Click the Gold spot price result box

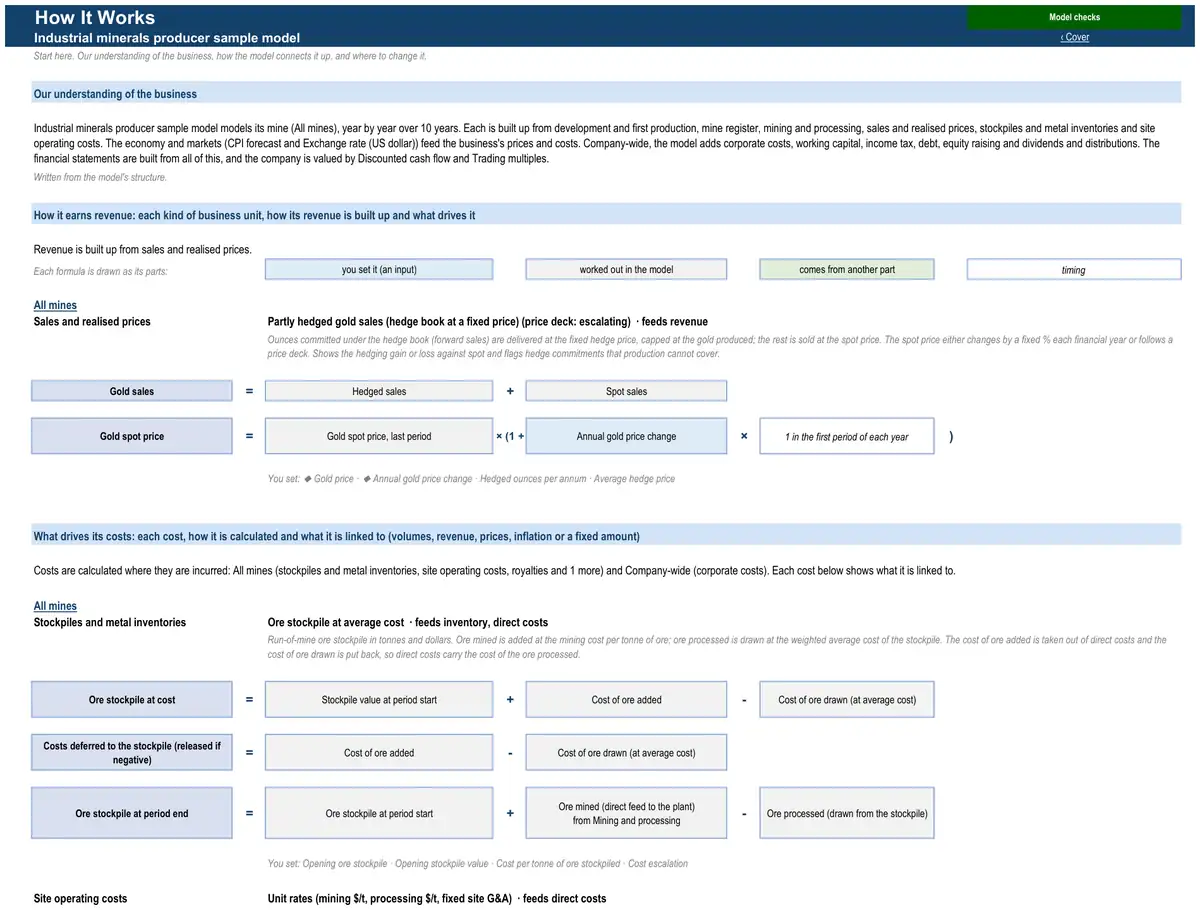tap(132, 436)
